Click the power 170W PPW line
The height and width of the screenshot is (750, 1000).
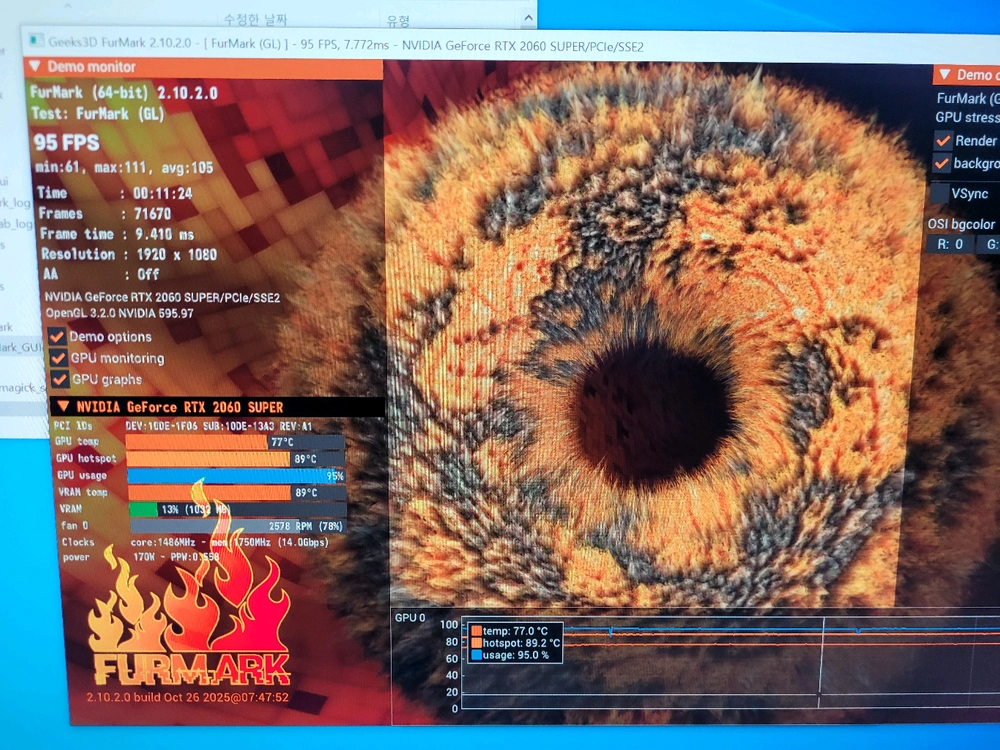pos(141,557)
